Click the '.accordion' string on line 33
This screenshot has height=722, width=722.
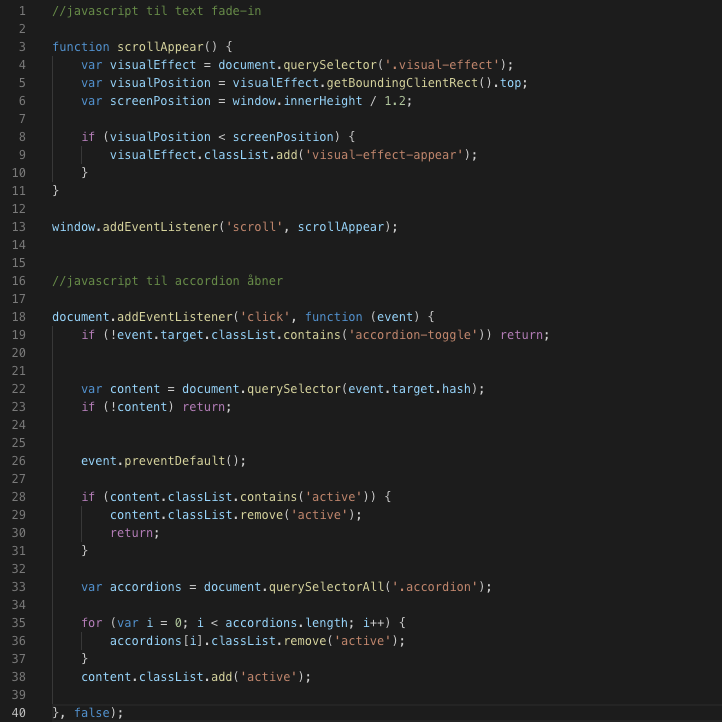coord(435,587)
